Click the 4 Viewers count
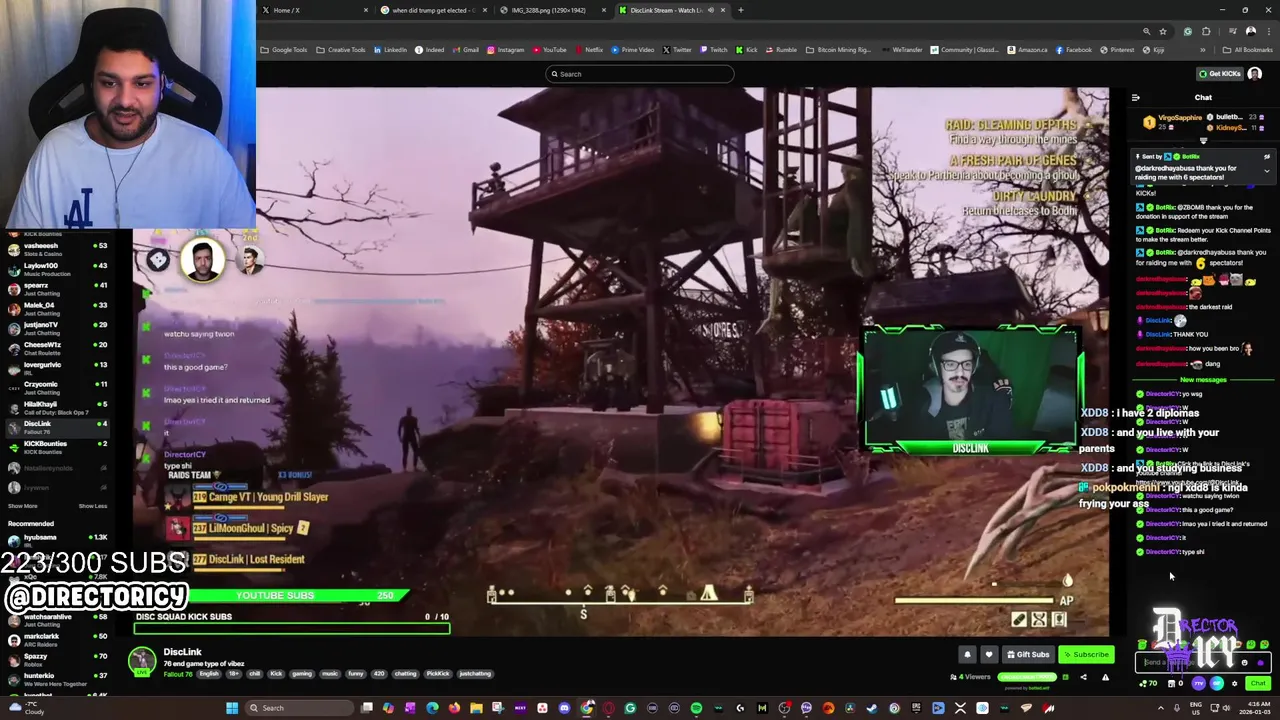The height and width of the screenshot is (720, 1280). click(x=972, y=677)
